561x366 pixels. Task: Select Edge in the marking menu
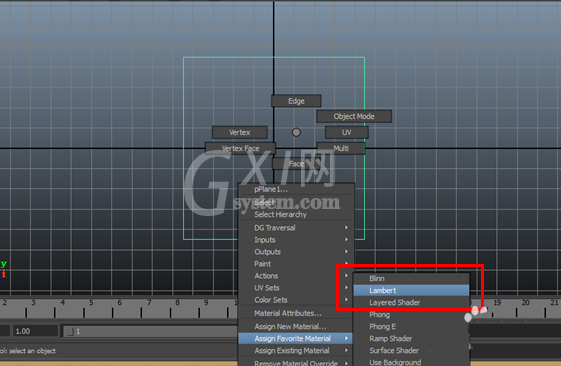(296, 101)
